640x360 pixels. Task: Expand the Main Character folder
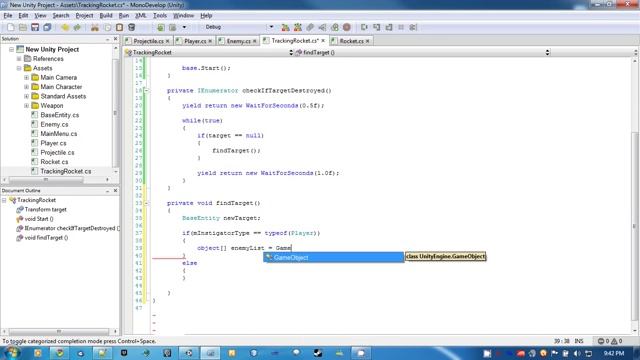(x=27, y=87)
